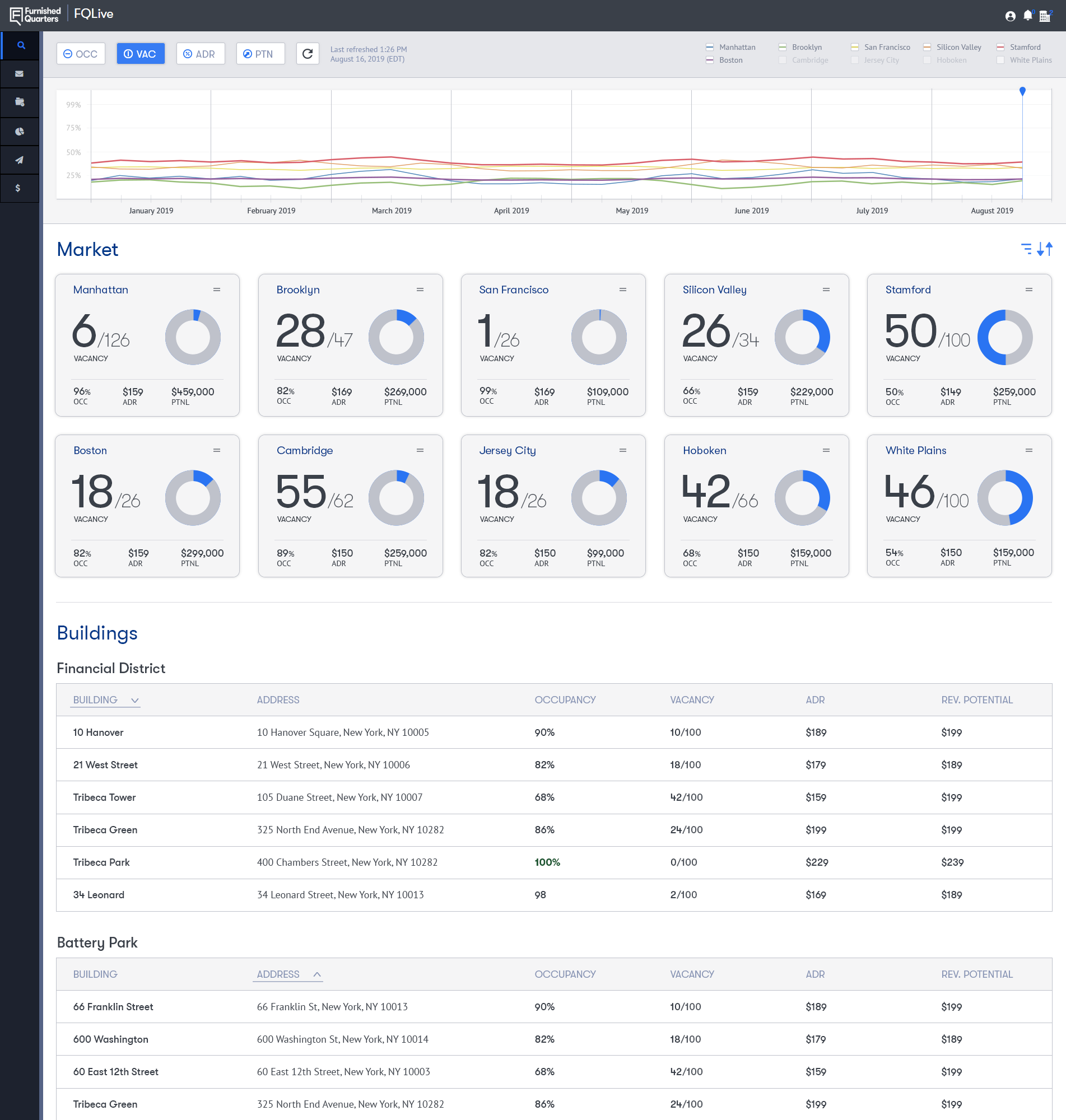Open the White Plains card menu handle
Image resolution: width=1066 pixels, height=1120 pixels.
click(1029, 450)
